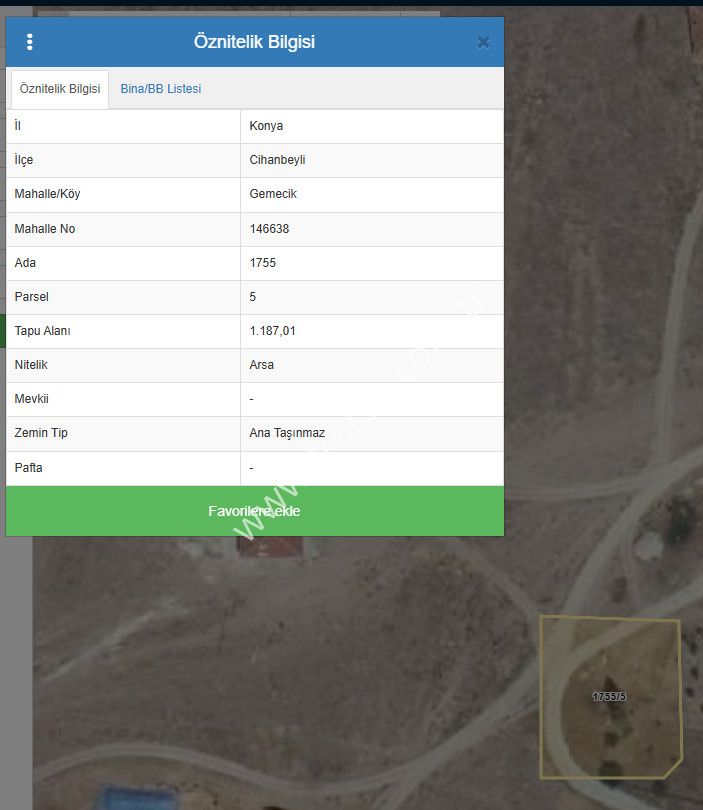The width and height of the screenshot is (703, 810).
Task: Click the Mevkii row label
Action: point(31,399)
